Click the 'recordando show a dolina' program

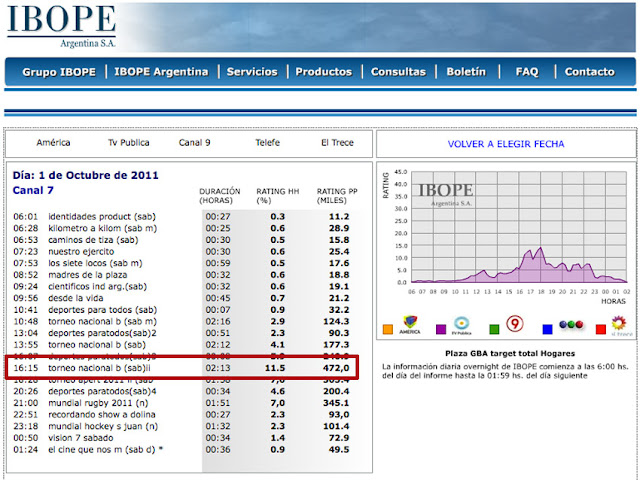click(102, 414)
